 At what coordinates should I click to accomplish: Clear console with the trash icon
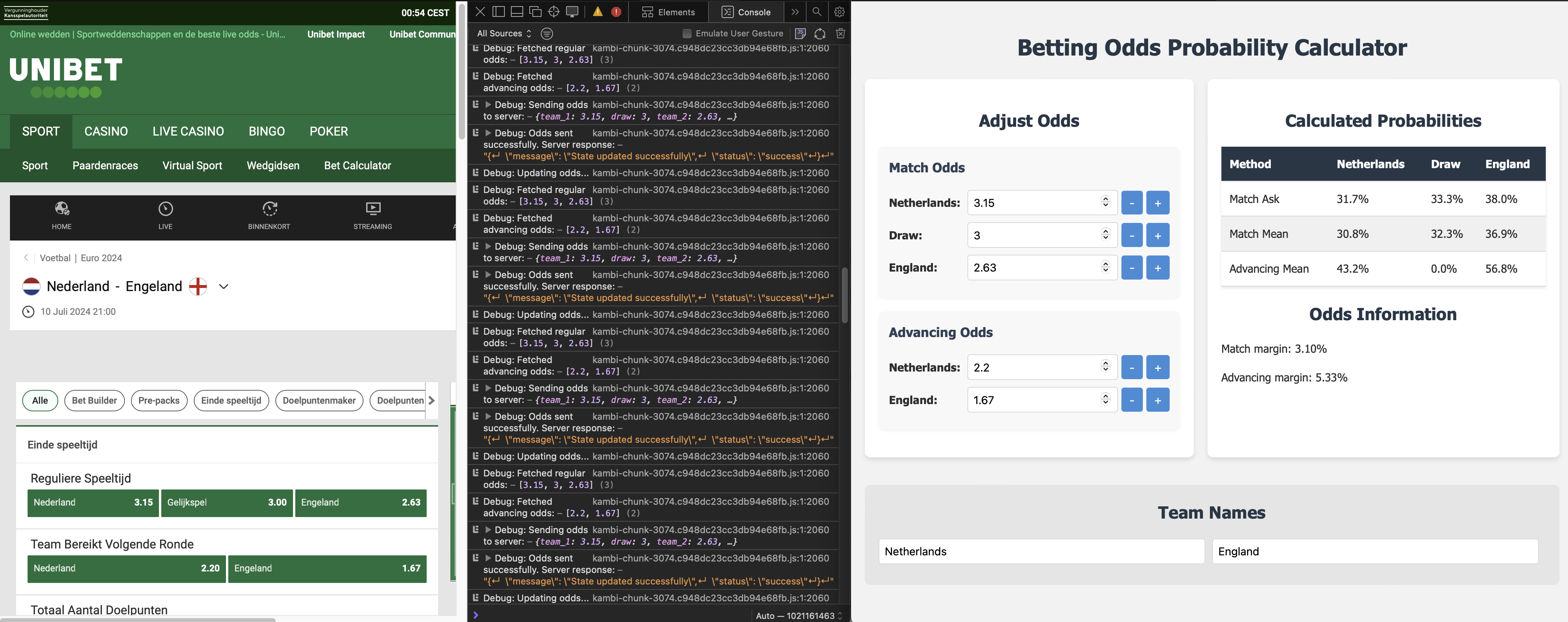(840, 33)
